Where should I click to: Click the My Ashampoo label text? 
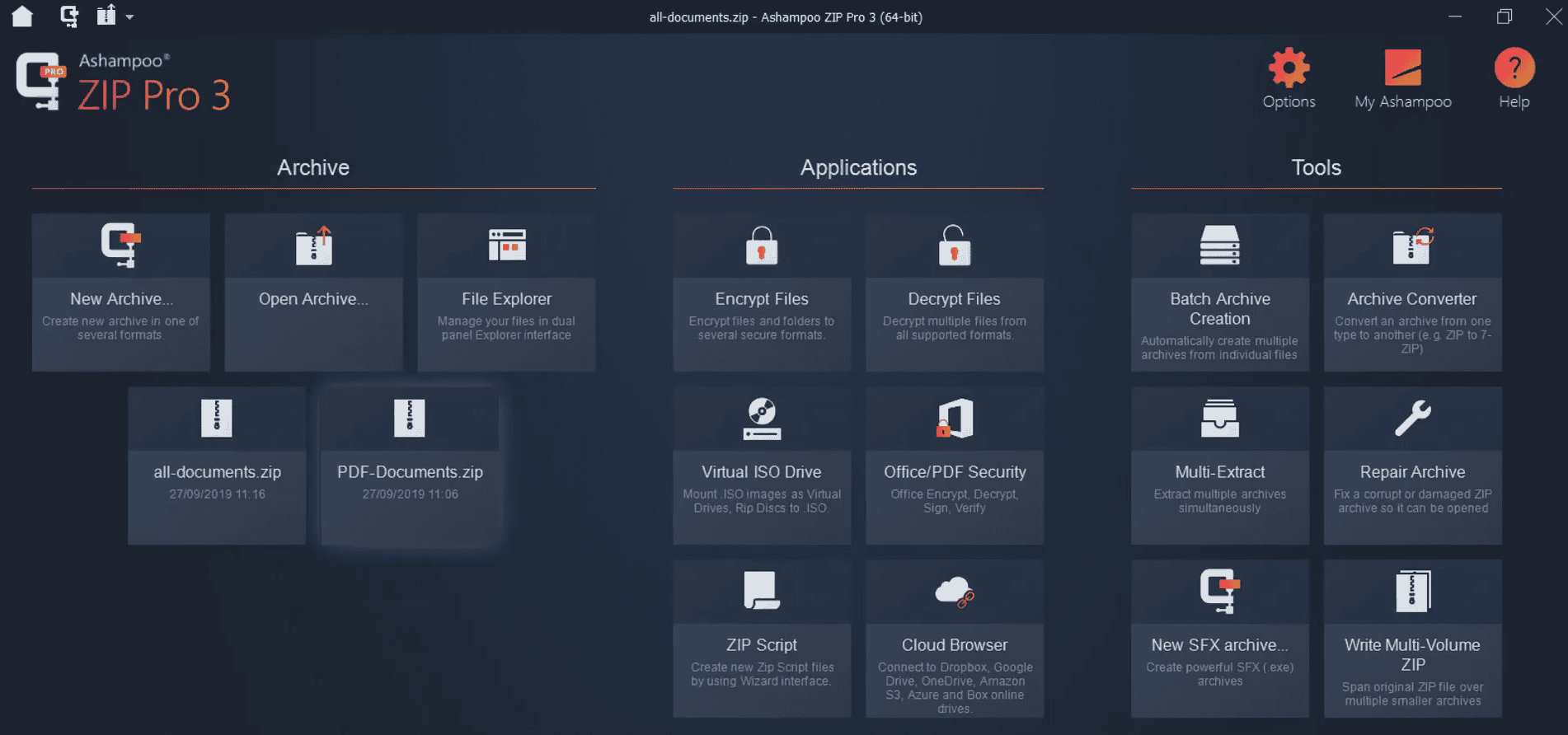tap(1403, 102)
